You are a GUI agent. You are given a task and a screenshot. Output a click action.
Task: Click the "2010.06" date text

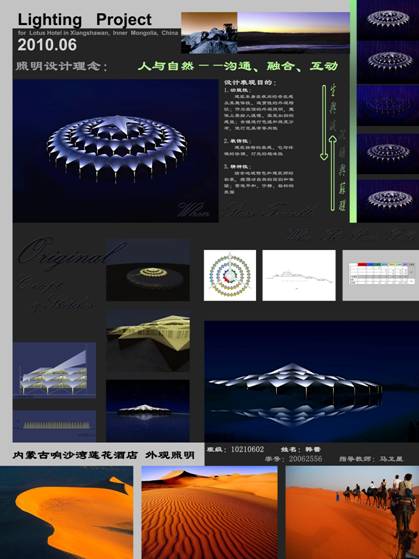coord(47,45)
